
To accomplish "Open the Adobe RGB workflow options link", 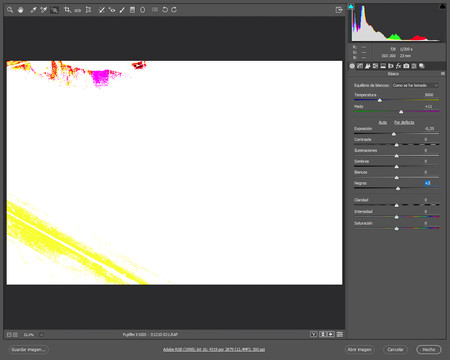I will click(x=214, y=349).
